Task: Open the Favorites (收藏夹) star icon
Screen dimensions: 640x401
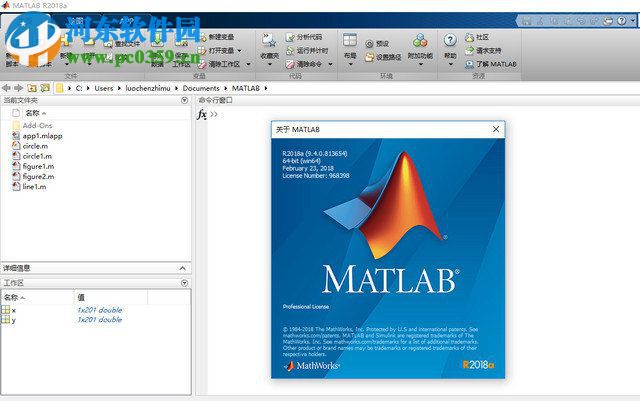Action: [269, 40]
